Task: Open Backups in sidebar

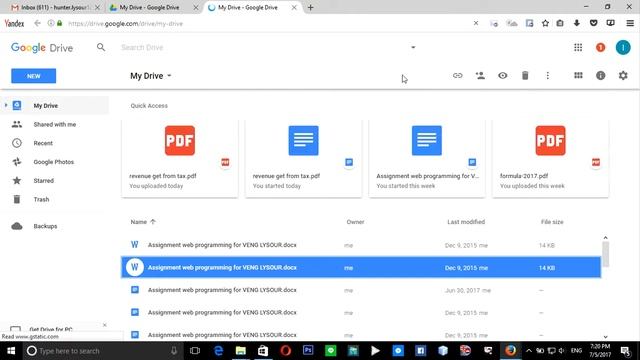Action: [x=45, y=226]
